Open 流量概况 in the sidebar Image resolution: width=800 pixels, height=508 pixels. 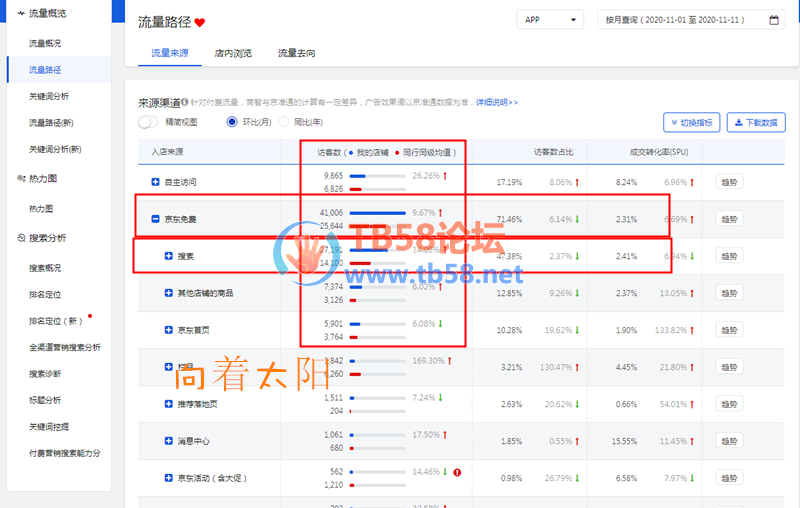pos(45,43)
